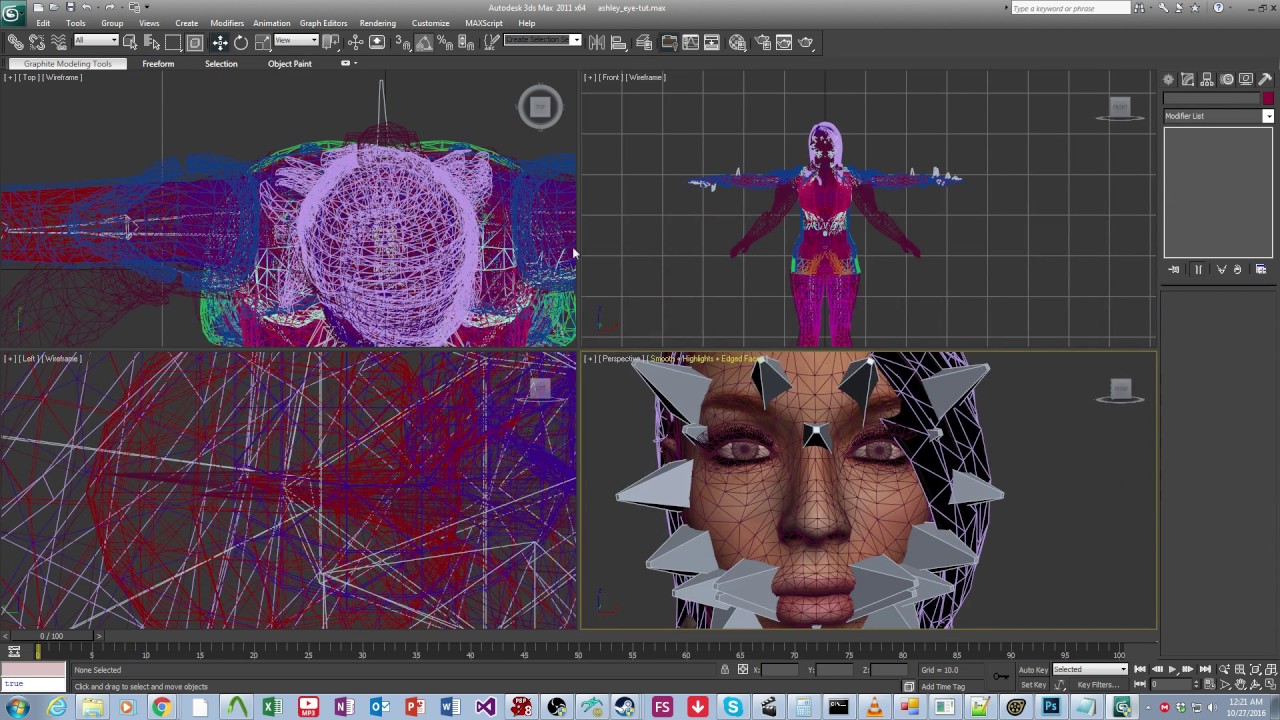The width and height of the screenshot is (1280, 720).
Task: Open Select by Name dialog
Action: pos(152,42)
